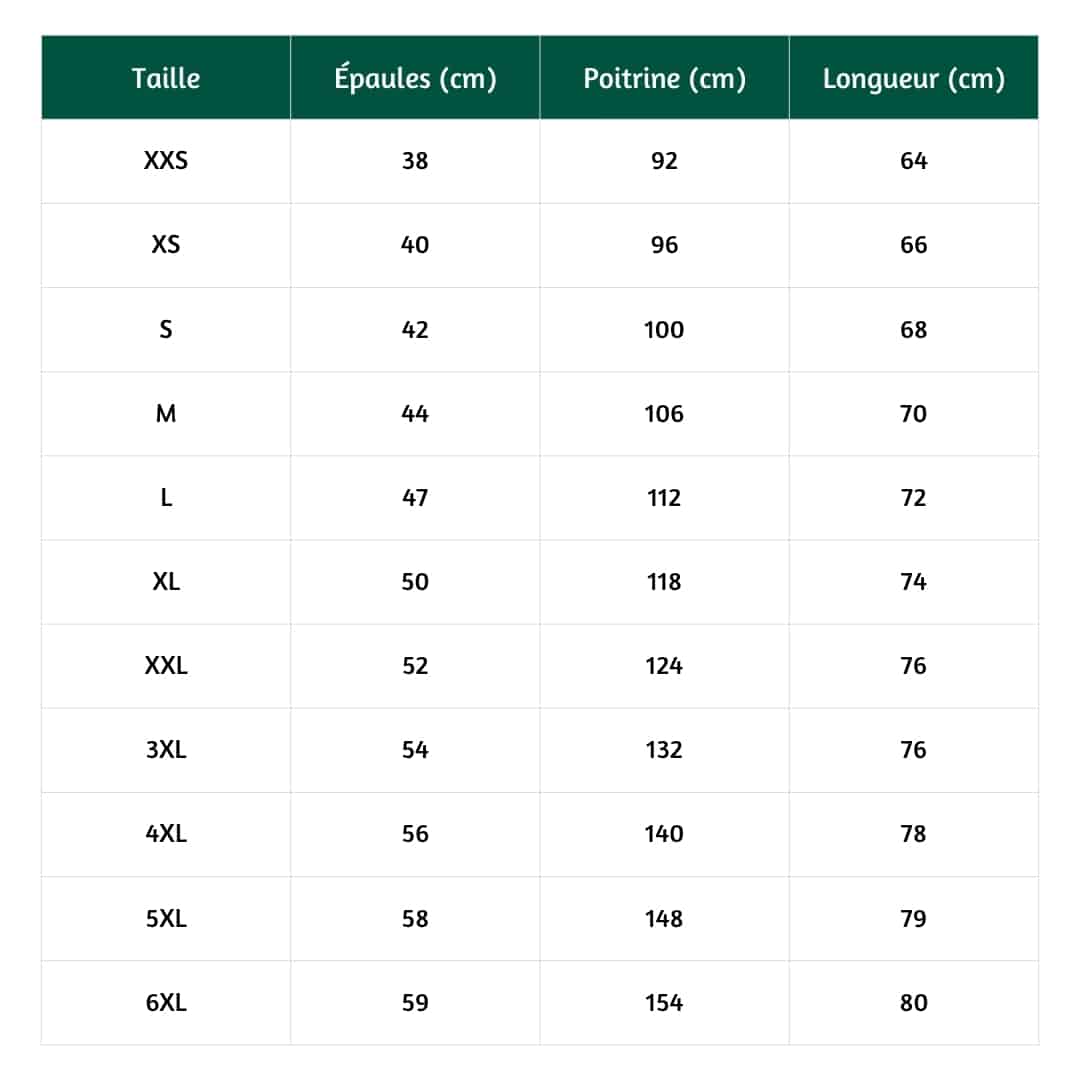The width and height of the screenshot is (1080, 1080).
Task: Select the XS size label
Action: 166,245
